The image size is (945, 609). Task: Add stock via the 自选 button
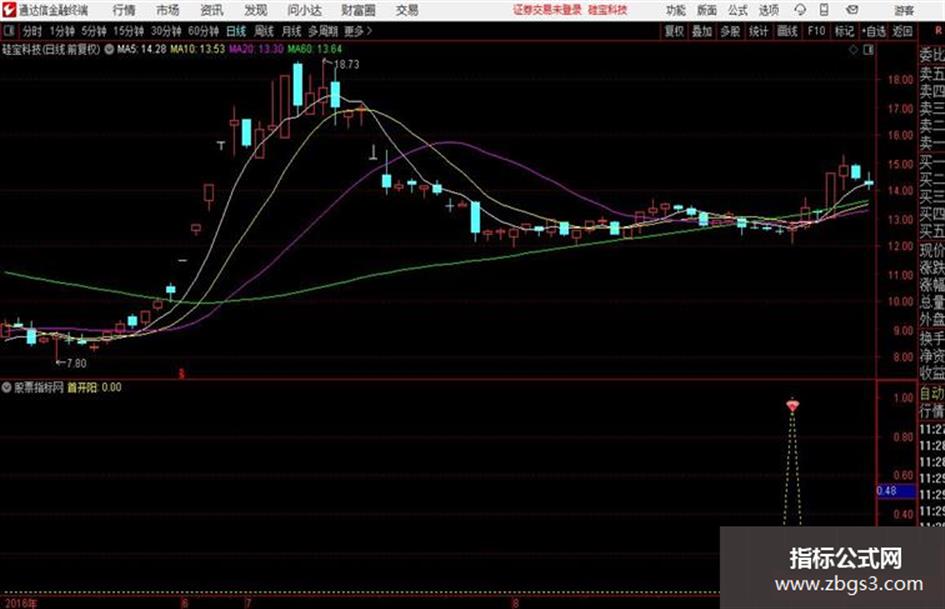click(x=873, y=31)
